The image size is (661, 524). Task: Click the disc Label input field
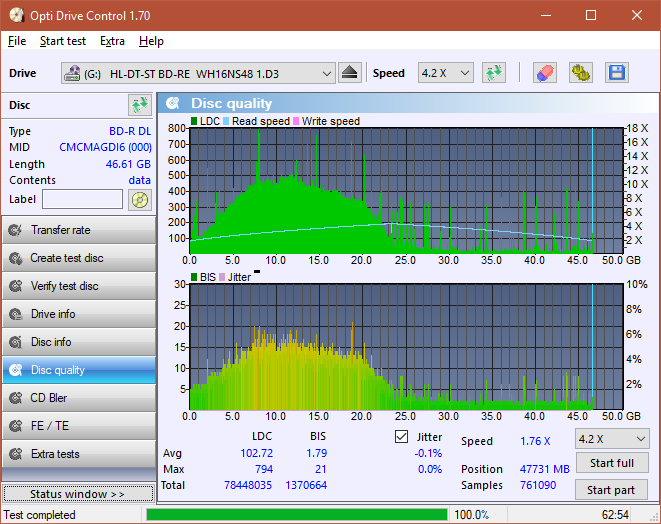(83, 199)
